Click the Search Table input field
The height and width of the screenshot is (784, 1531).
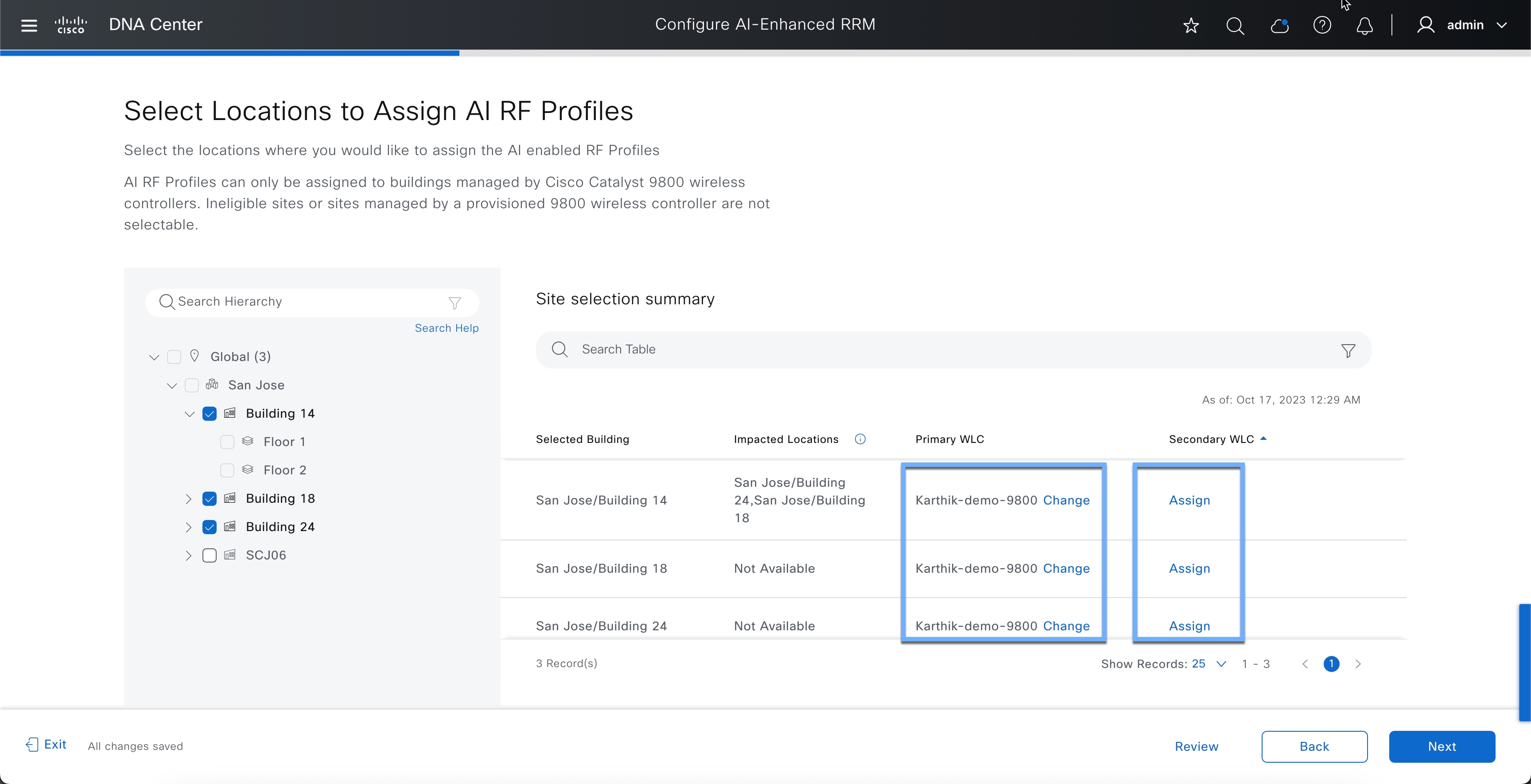point(951,349)
